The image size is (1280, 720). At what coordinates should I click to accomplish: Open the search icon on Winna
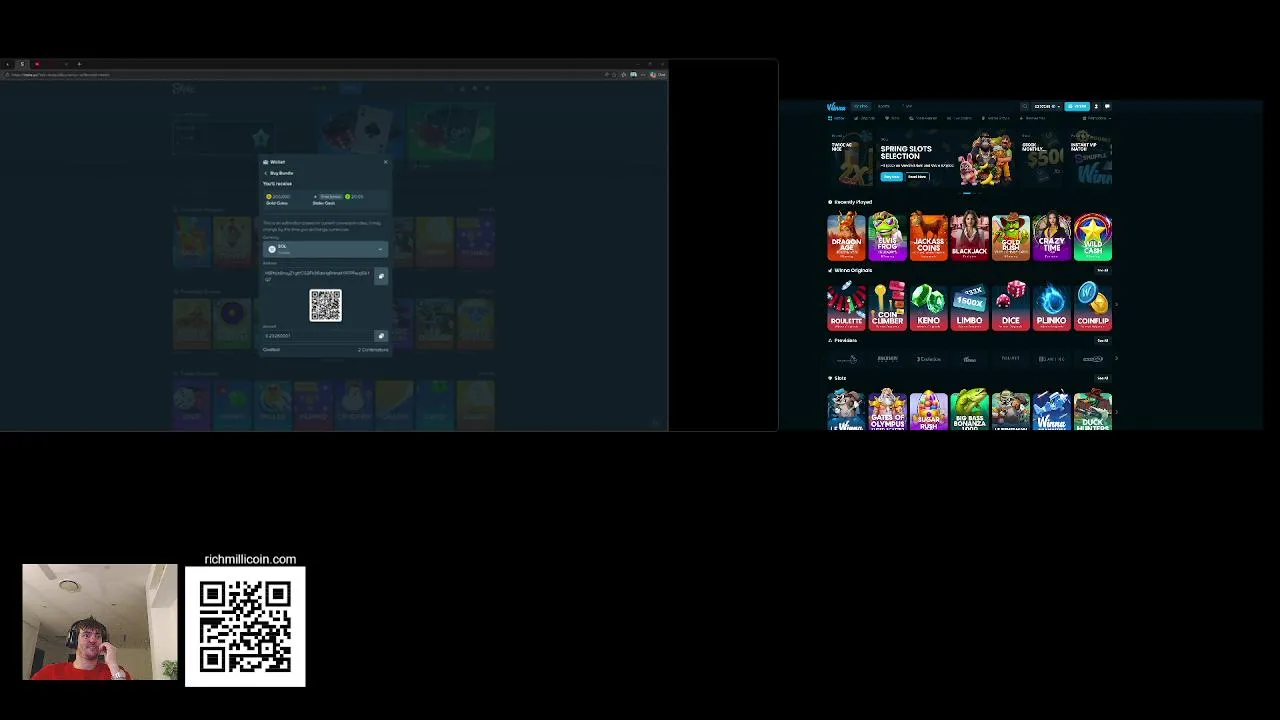1024,106
